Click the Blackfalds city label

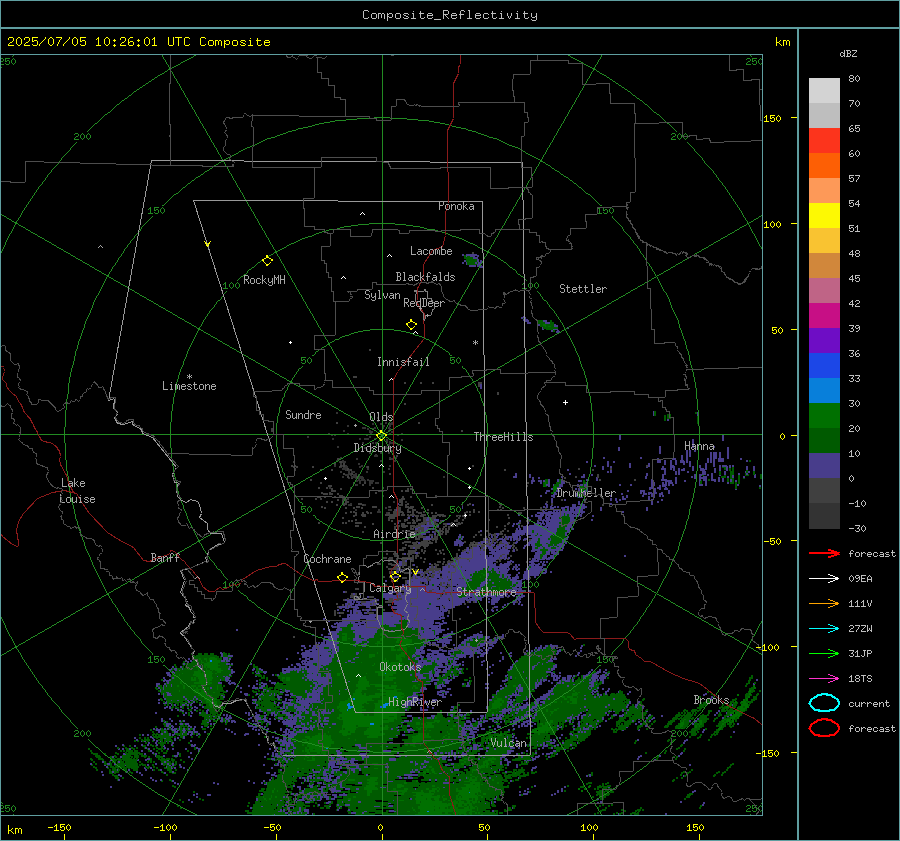click(x=425, y=277)
